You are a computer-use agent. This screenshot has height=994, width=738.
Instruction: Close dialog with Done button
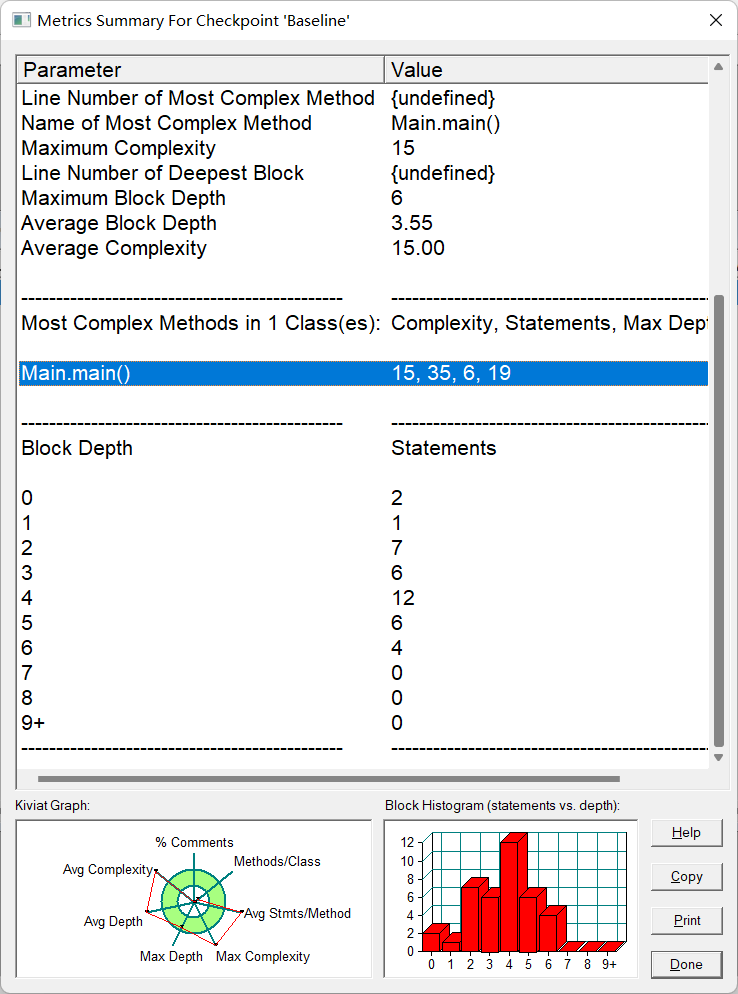tap(687, 965)
